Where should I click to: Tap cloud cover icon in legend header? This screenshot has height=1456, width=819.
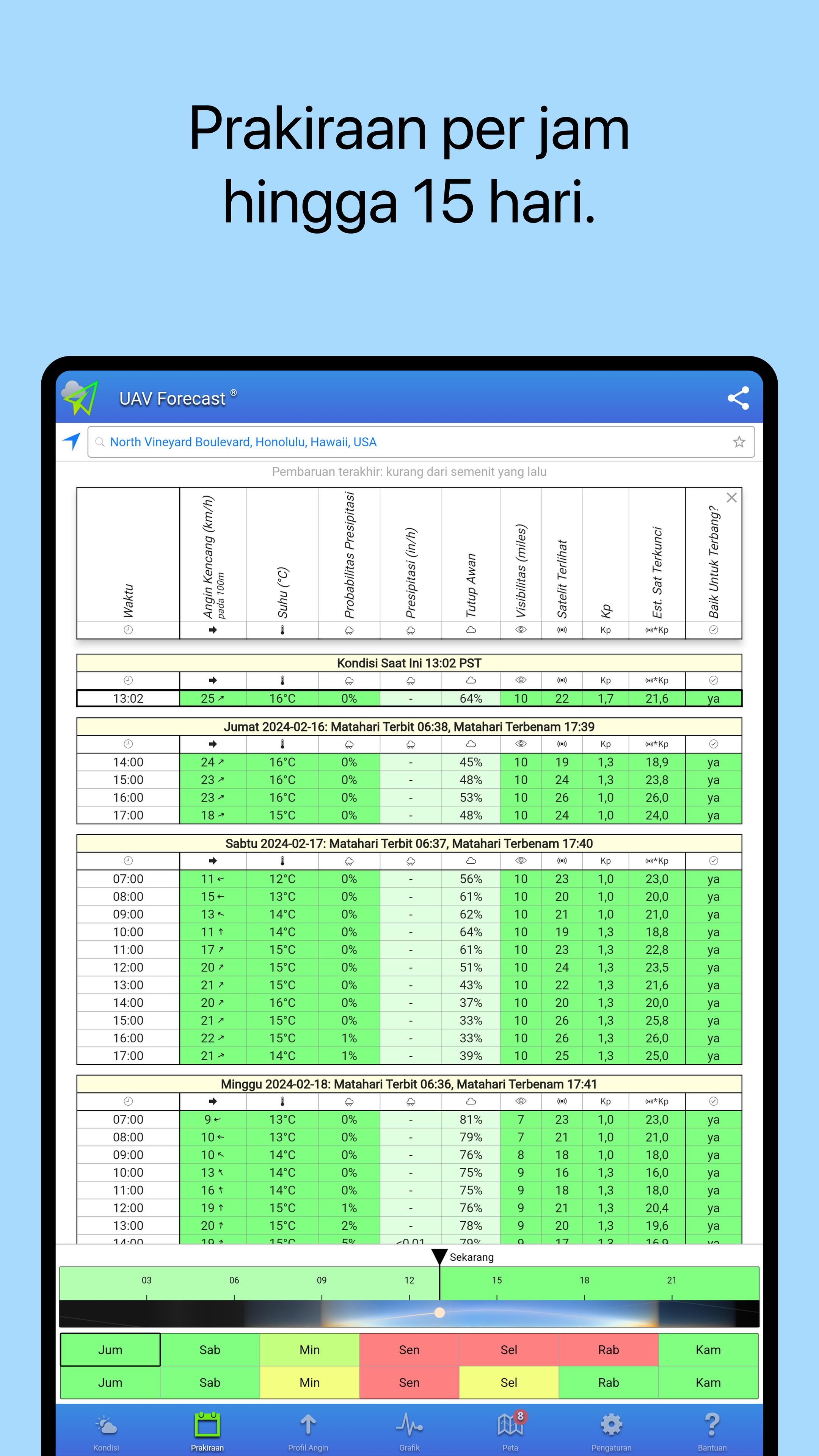(470, 630)
